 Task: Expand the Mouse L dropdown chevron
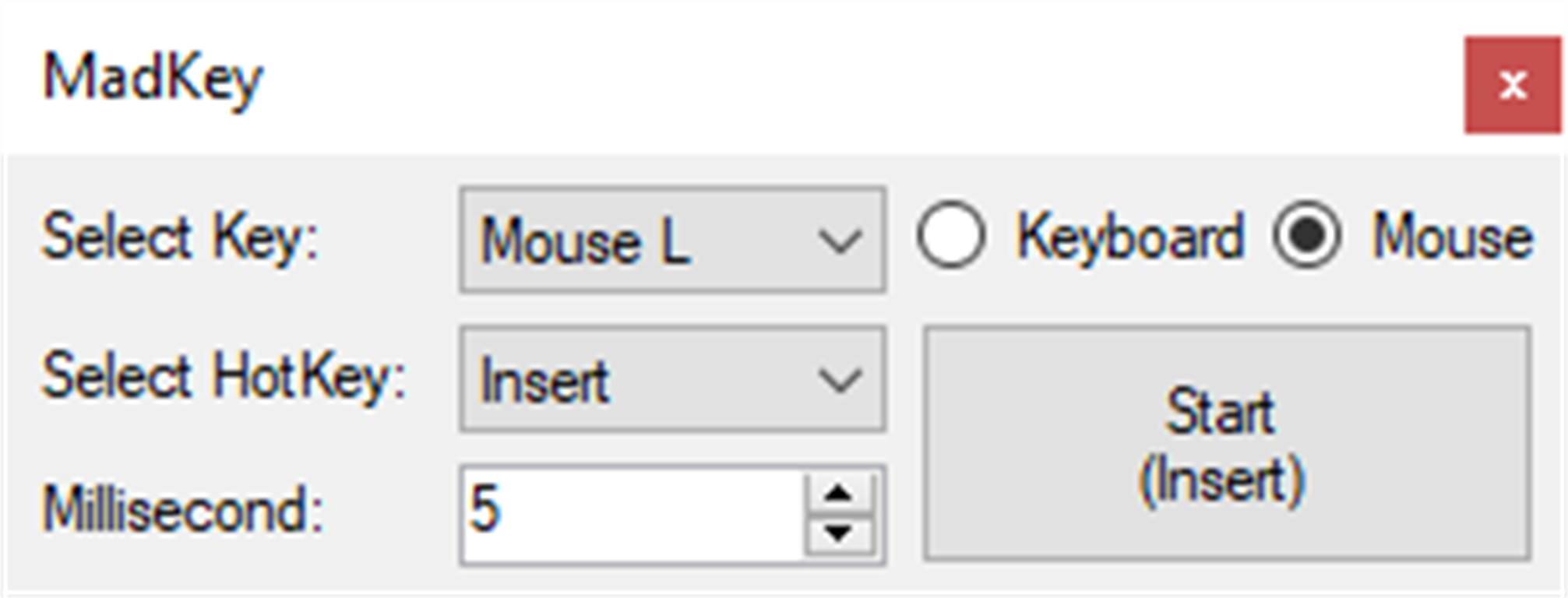pyautogui.click(x=840, y=241)
